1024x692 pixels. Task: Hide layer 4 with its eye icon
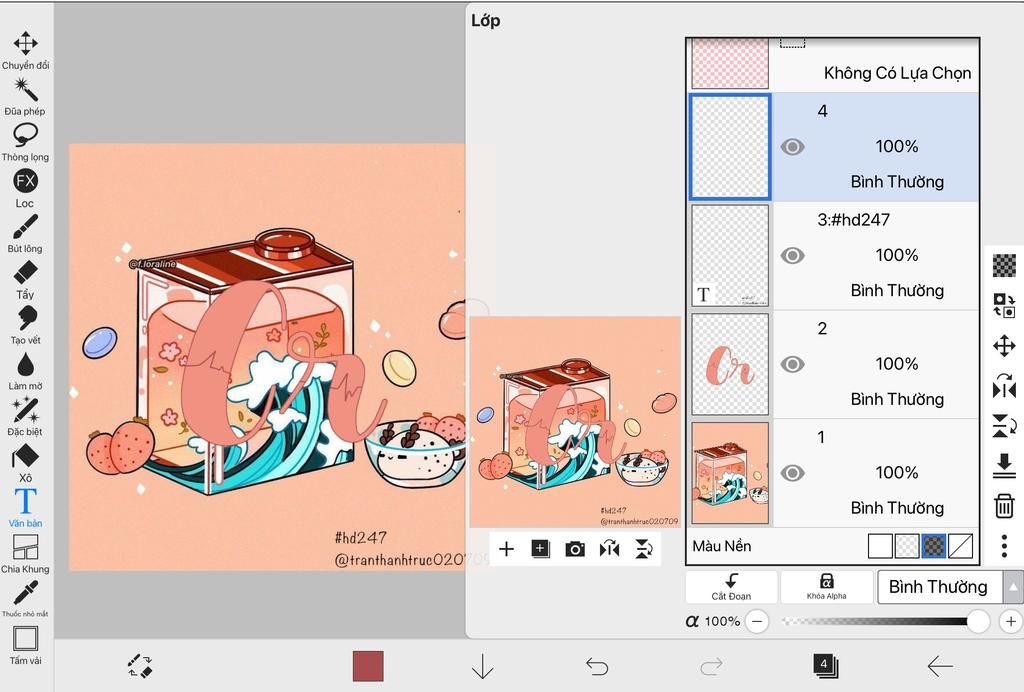(x=792, y=147)
